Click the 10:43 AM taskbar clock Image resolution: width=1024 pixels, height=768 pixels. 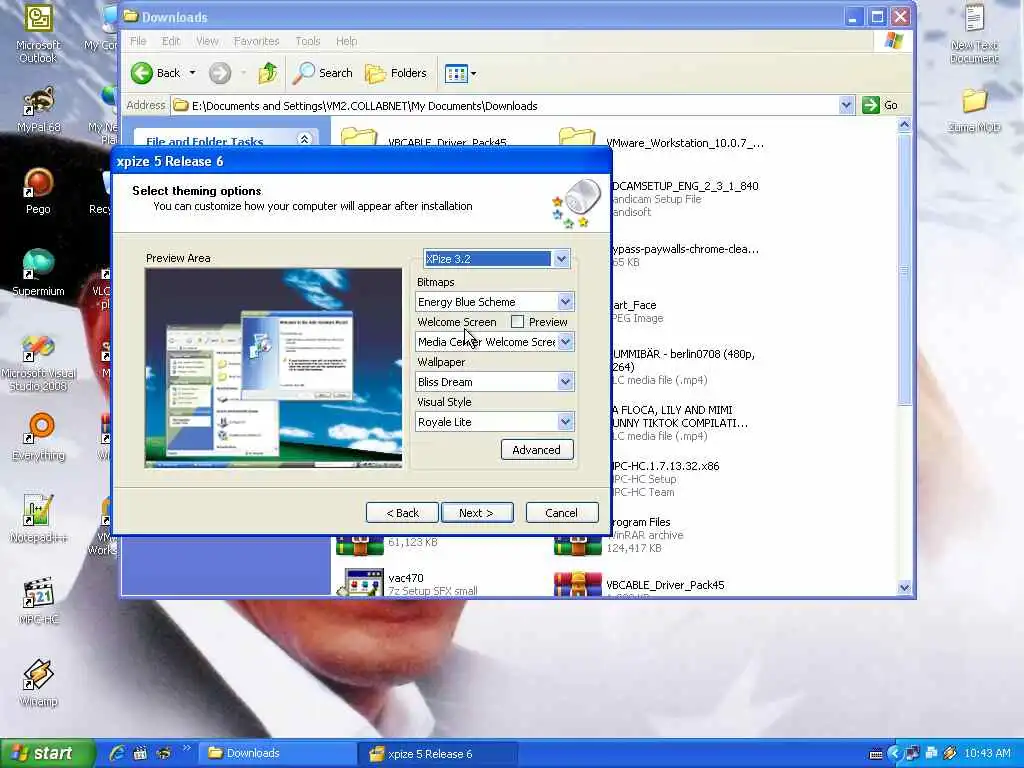coord(987,753)
